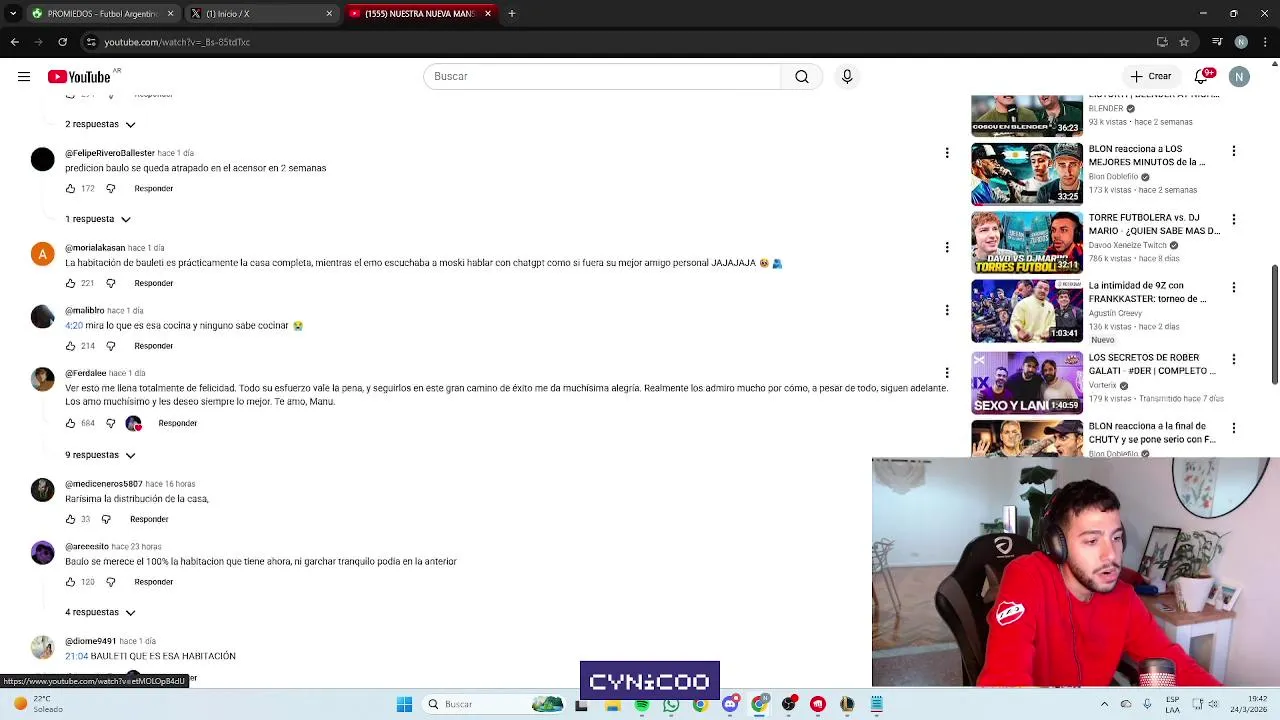Image resolution: width=1280 pixels, height=720 pixels.
Task: Open options menu for Ferdalee comment
Action: point(947,373)
